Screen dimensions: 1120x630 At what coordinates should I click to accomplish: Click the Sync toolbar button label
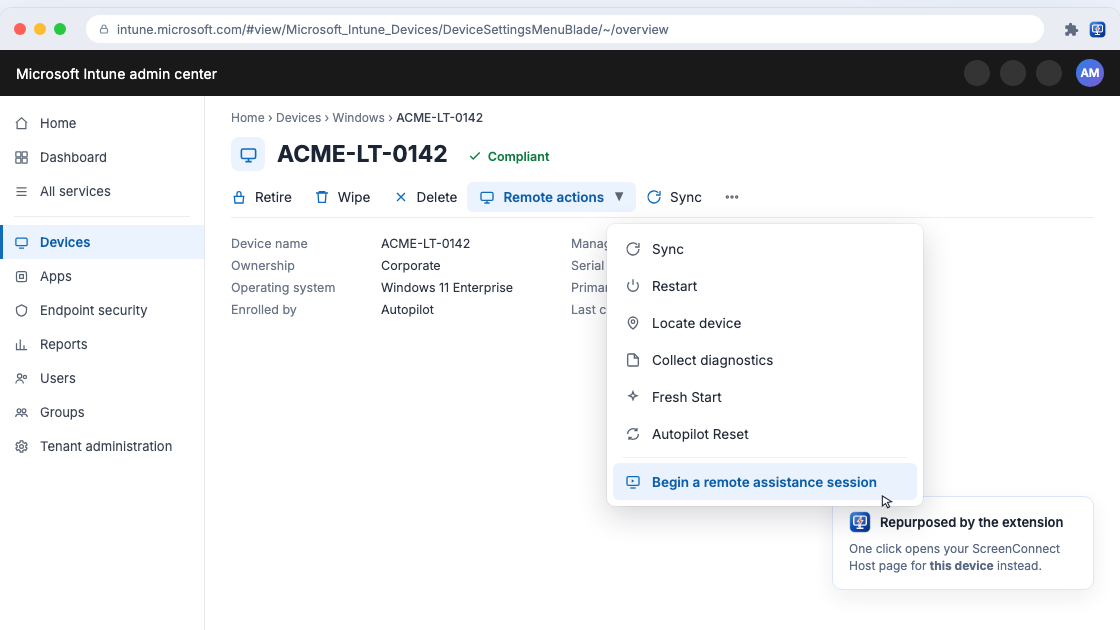686,197
